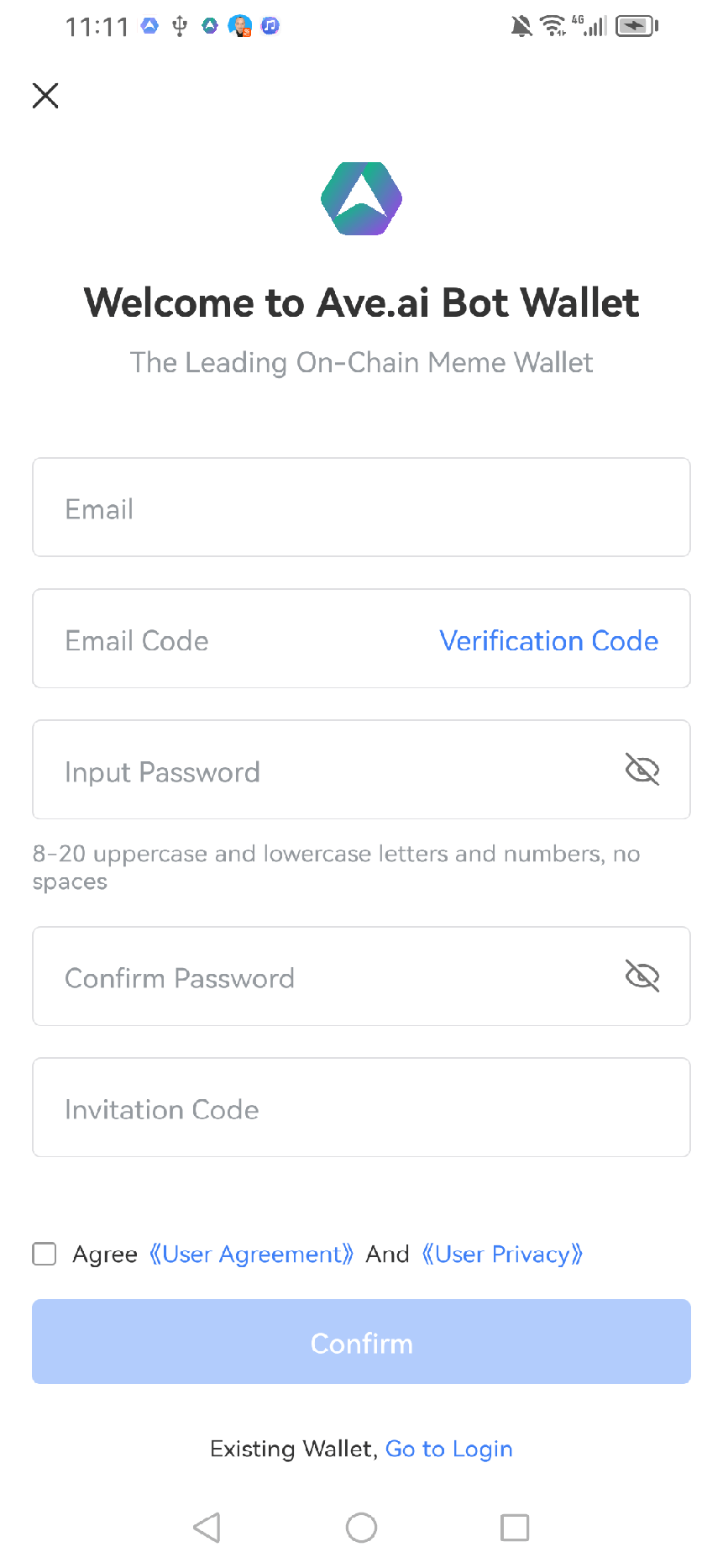Viewport: 723px width, 1568px height.
Task: Check the Agree terms checkbox
Action: coord(45,1254)
